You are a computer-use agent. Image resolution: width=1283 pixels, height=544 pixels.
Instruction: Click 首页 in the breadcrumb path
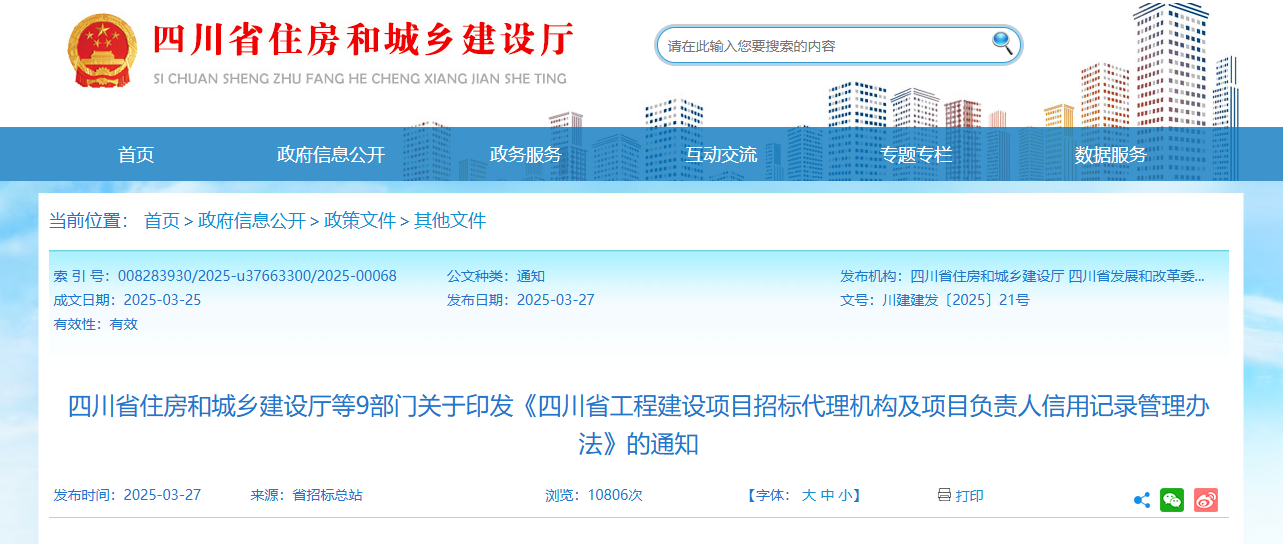(x=162, y=221)
